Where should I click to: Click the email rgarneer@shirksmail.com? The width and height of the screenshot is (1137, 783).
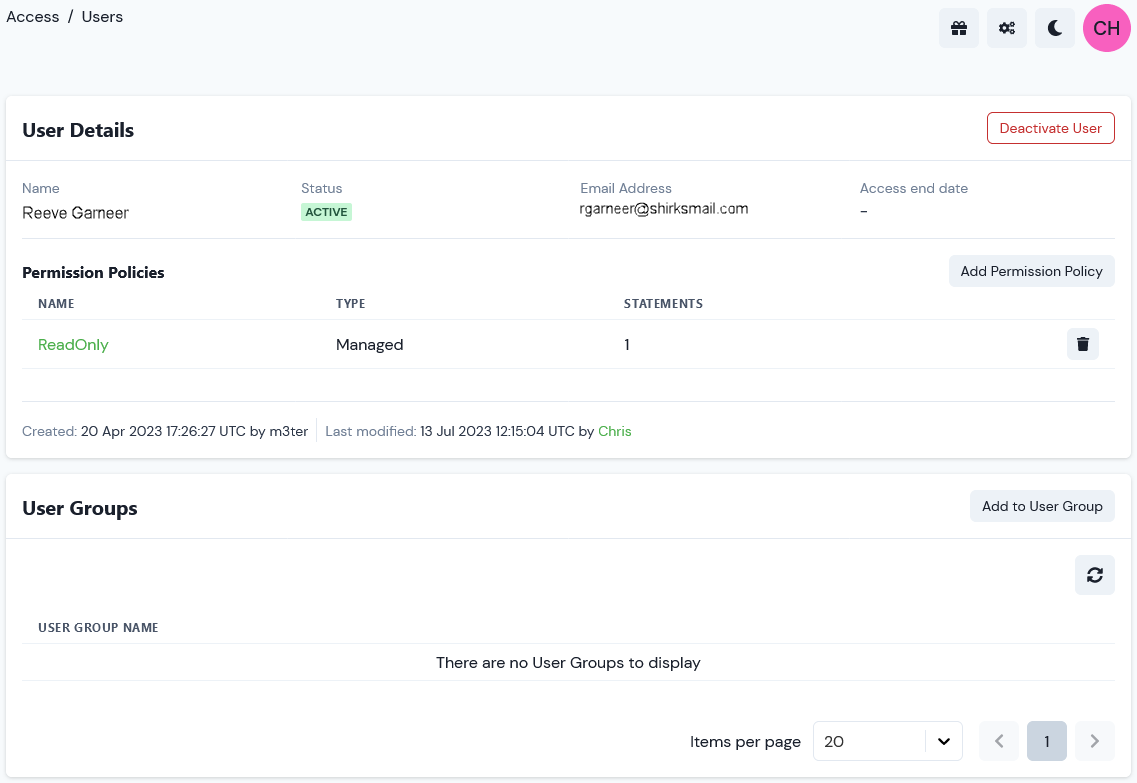click(663, 209)
